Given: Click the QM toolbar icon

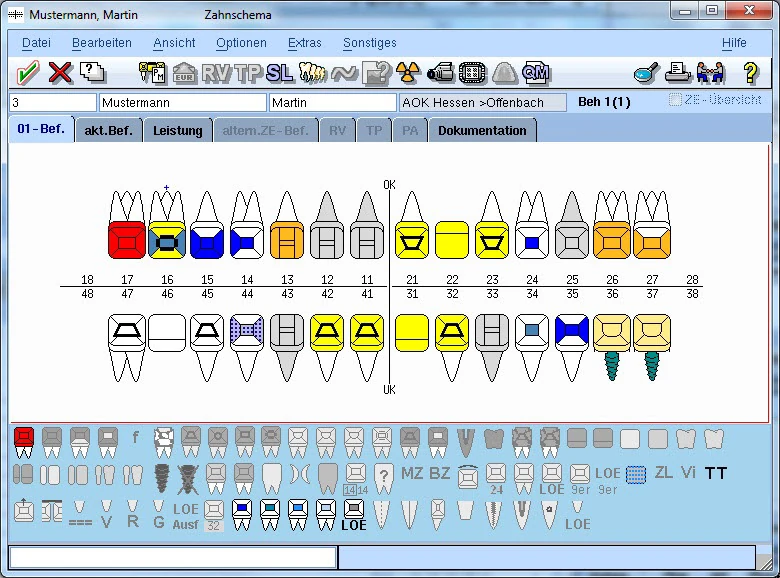Looking at the screenshot, I should 536,73.
